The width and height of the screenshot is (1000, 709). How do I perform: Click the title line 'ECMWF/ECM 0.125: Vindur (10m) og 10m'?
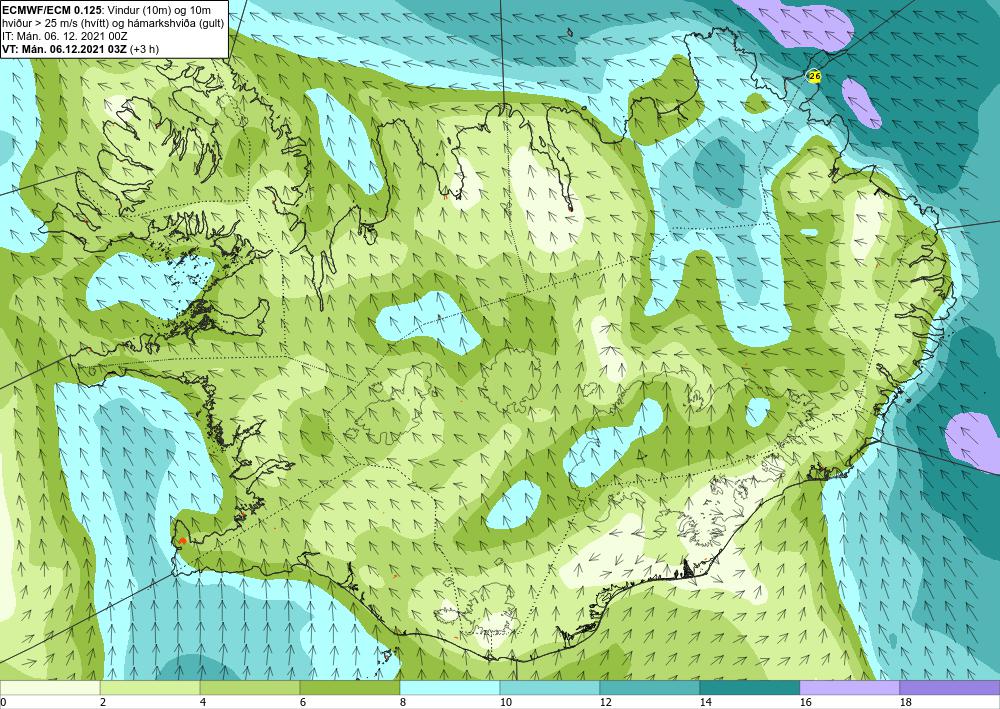pyautogui.click(x=107, y=10)
